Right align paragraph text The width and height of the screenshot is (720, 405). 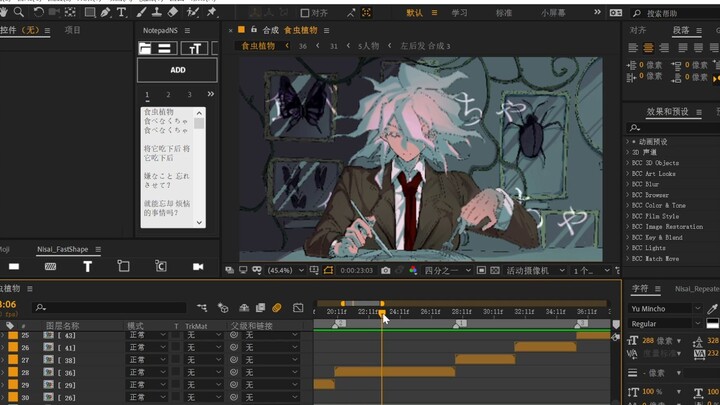(664, 48)
